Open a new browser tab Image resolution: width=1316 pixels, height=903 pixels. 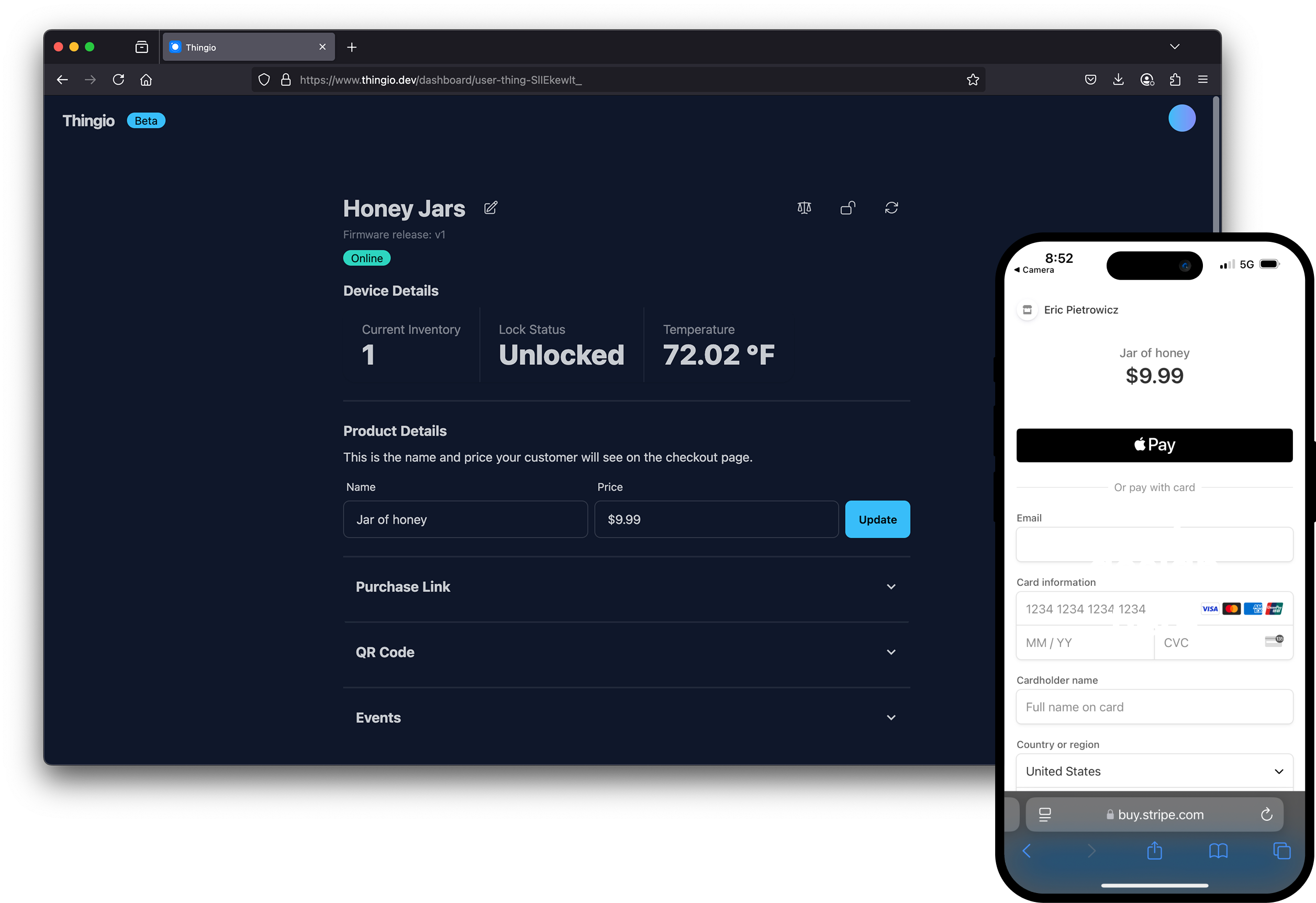(x=352, y=47)
